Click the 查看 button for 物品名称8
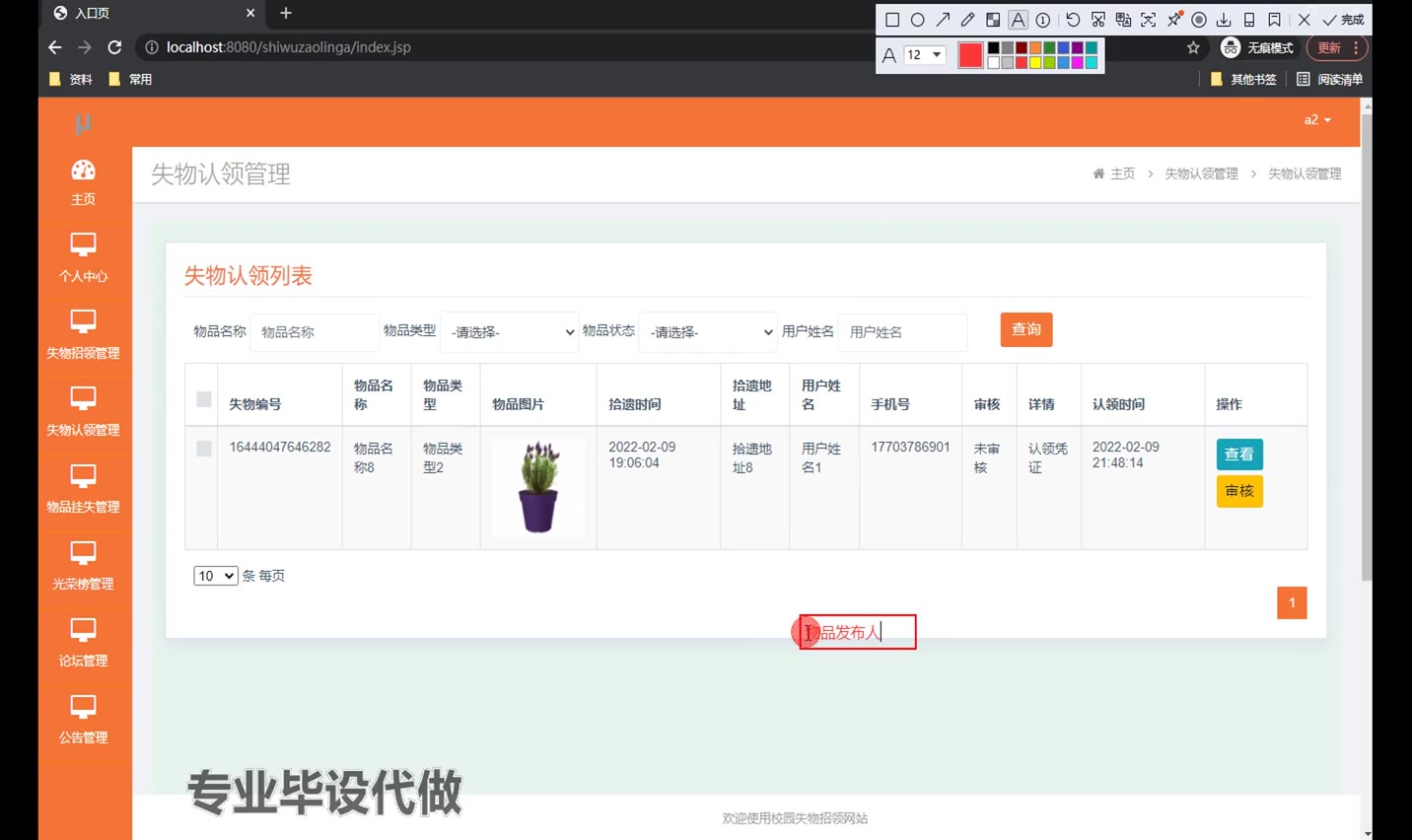The height and width of the screenshot is (840, 1412). pos(1239,455)
